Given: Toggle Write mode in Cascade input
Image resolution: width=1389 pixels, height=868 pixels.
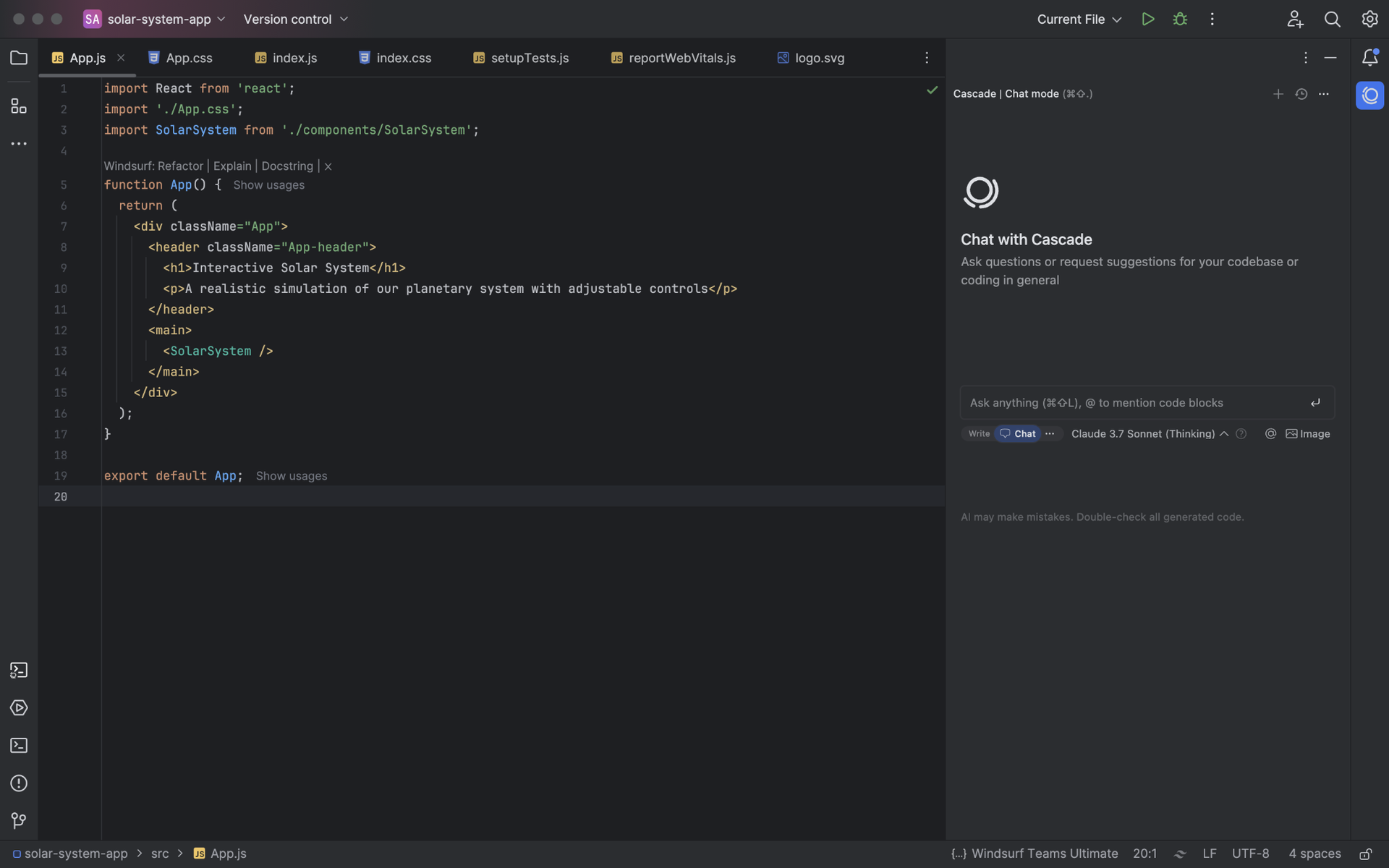Looking at the screenshot, I should pyautogui.click(x=979, y=433).
